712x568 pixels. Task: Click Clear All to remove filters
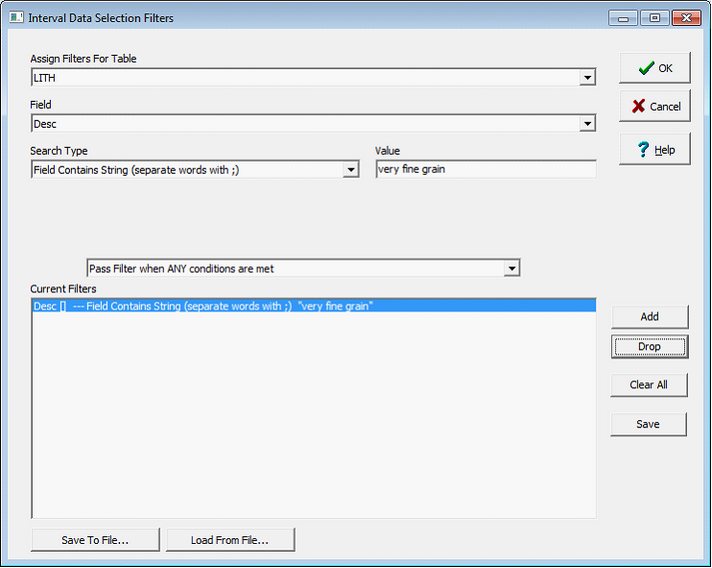[x=649, y=385]
